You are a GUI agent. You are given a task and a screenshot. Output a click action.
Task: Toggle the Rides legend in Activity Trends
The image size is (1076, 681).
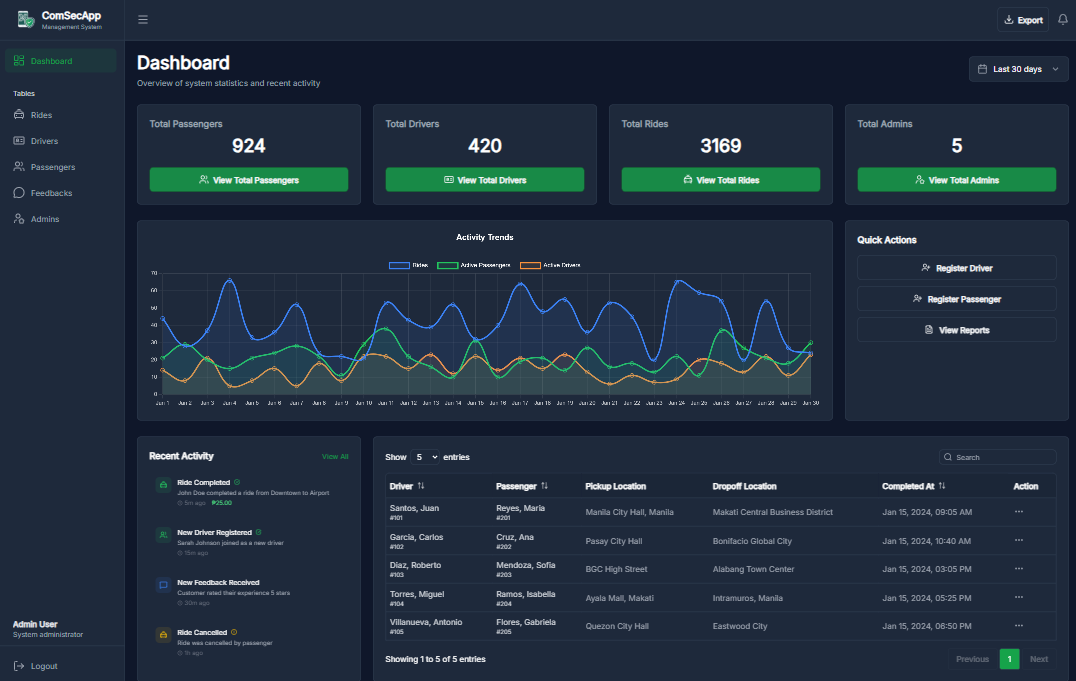point(409,265)
